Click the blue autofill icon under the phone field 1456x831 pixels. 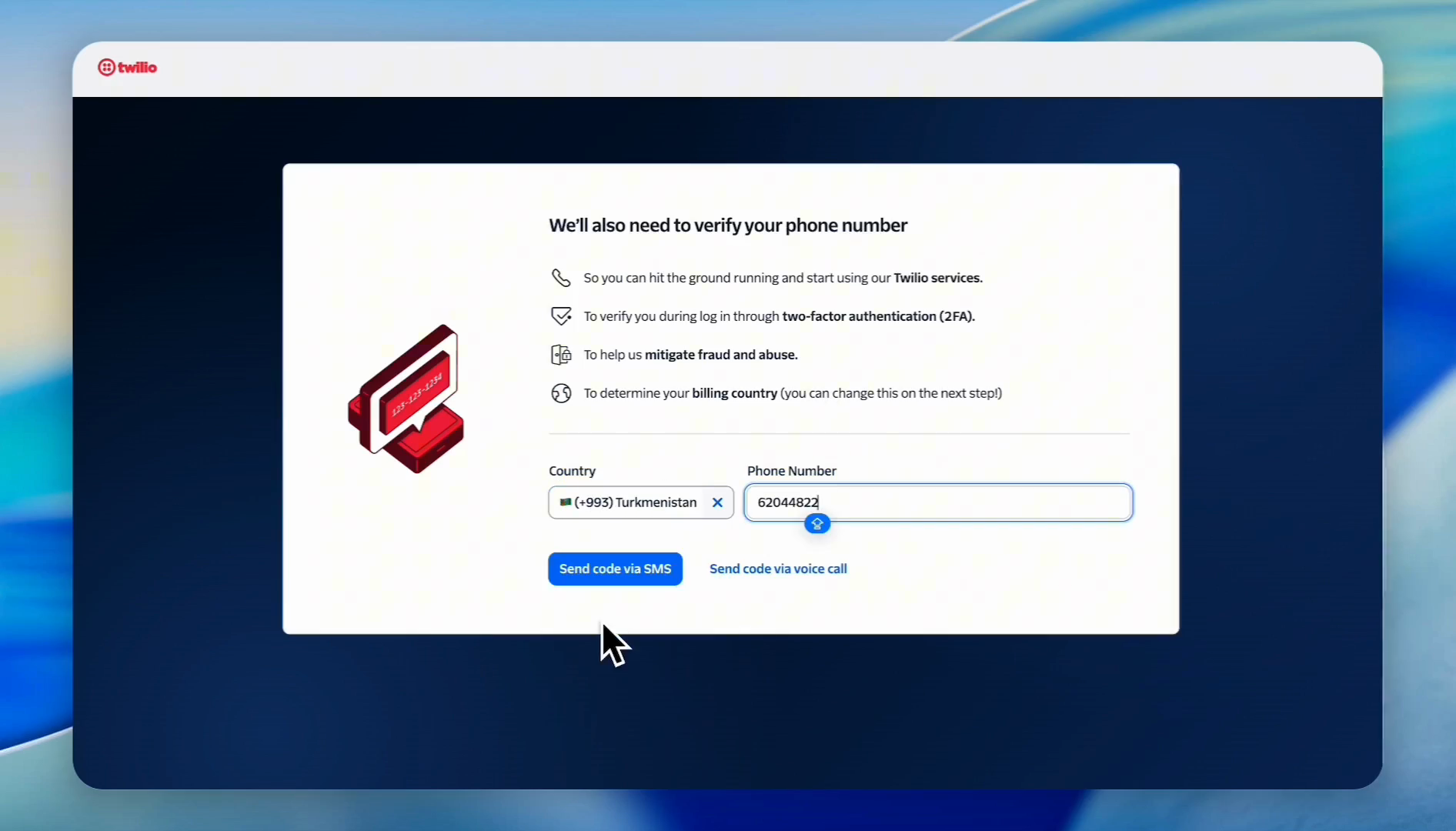click(x=817, y=524)
